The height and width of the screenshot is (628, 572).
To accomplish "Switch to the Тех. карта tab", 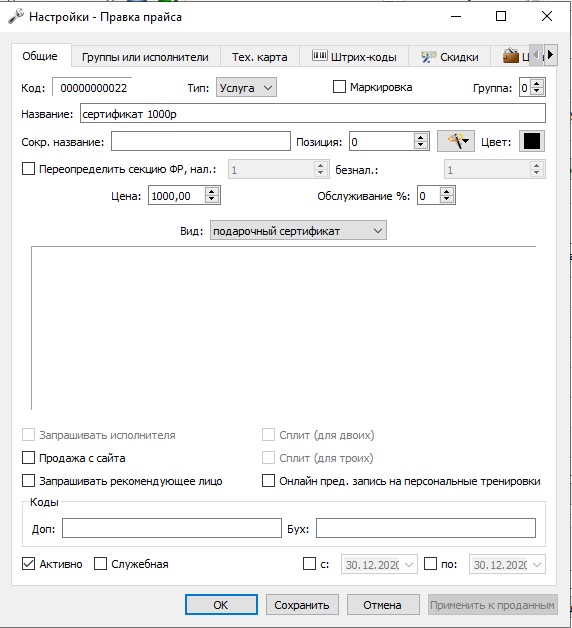I will (x=260, y=57).
